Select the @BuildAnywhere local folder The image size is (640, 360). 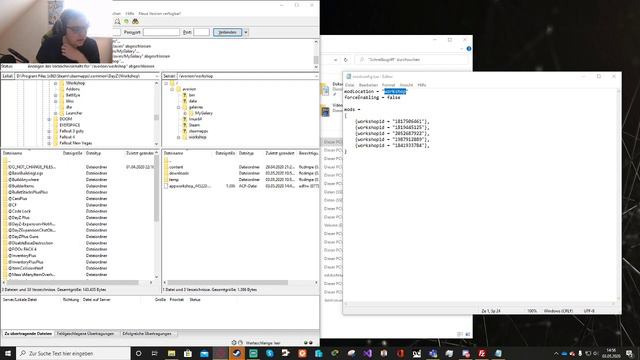[x=24, y=180]
